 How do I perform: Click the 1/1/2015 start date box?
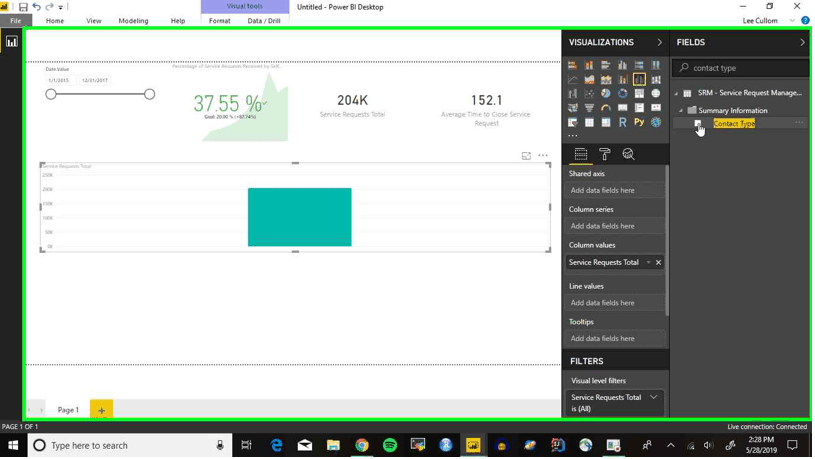click(59, 81)
